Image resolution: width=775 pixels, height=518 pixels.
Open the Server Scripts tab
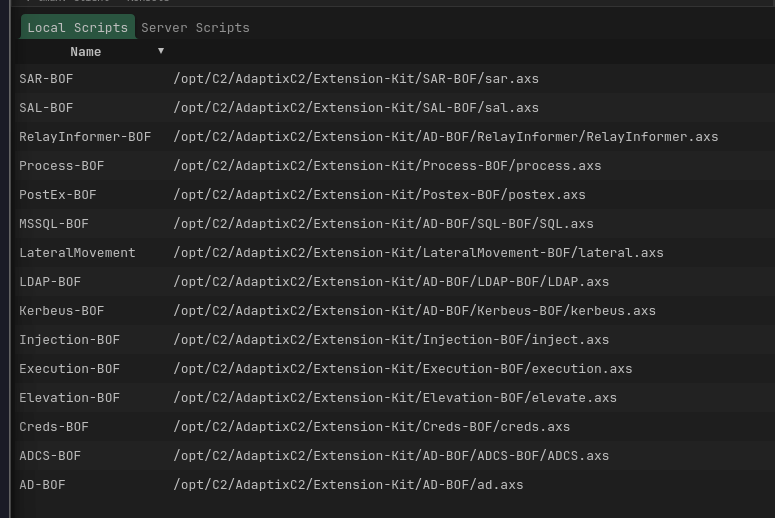(x=195, y=27)
